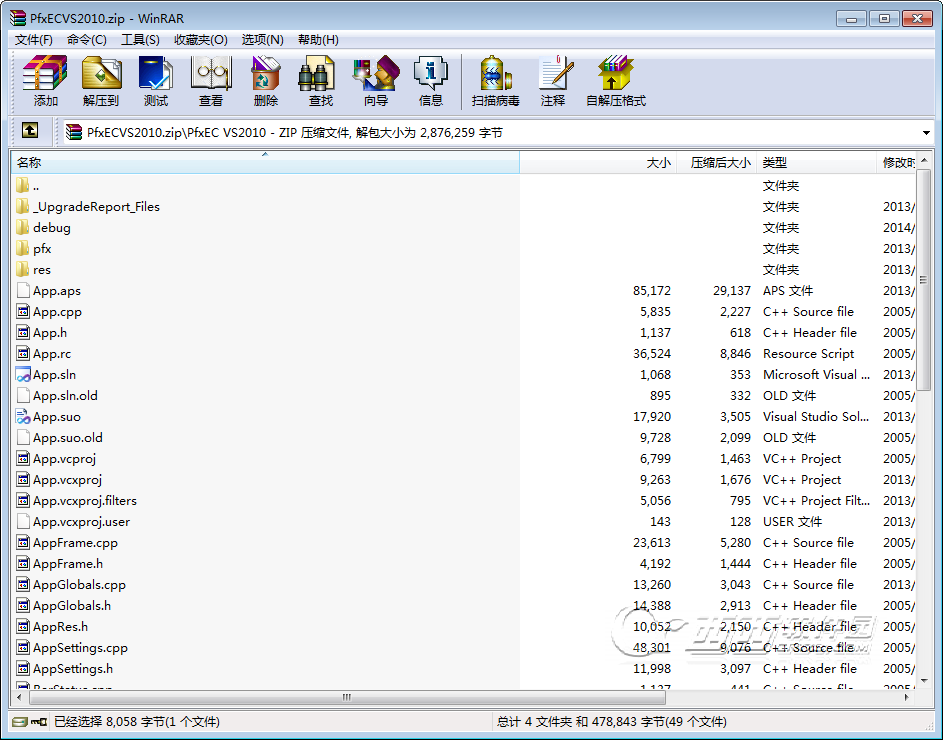Viewport: 943px width, 740px height.
Task: Click the App.cpp source file icon
Action: 23,312
